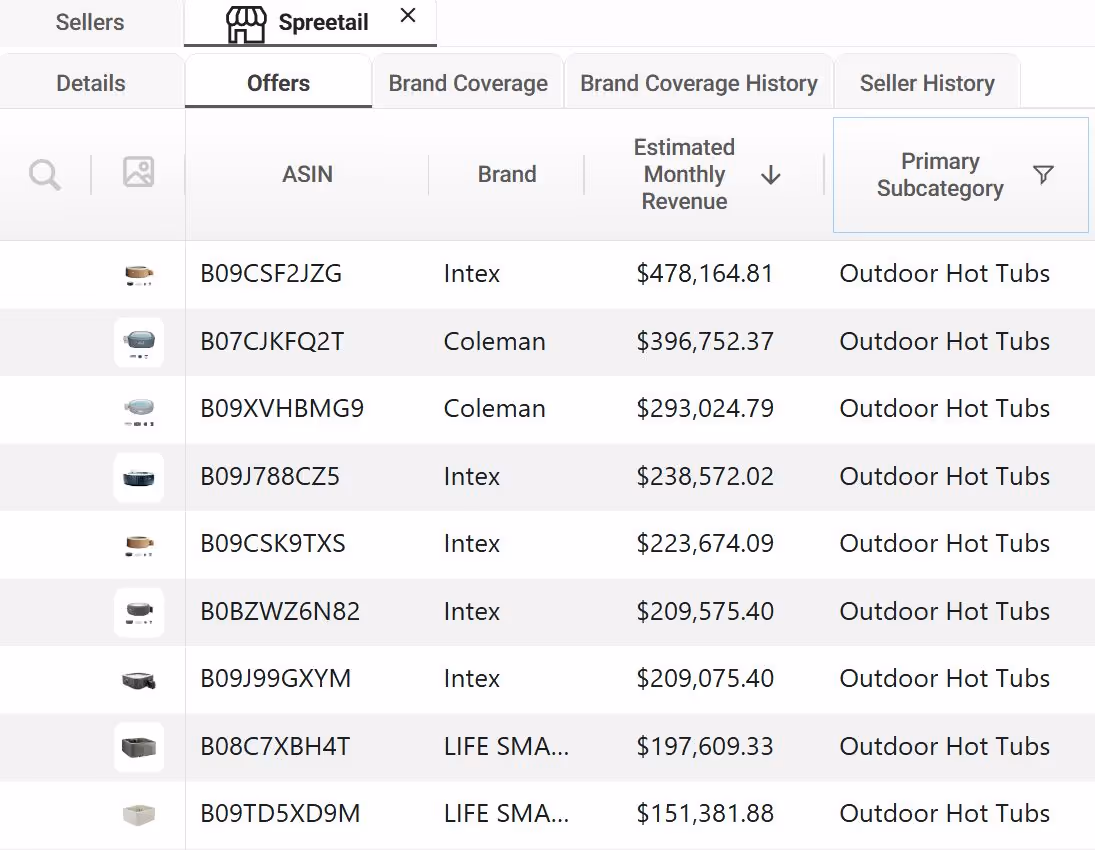Close the Spreetail tab
1095x850 pixels.
coord(408,15)
